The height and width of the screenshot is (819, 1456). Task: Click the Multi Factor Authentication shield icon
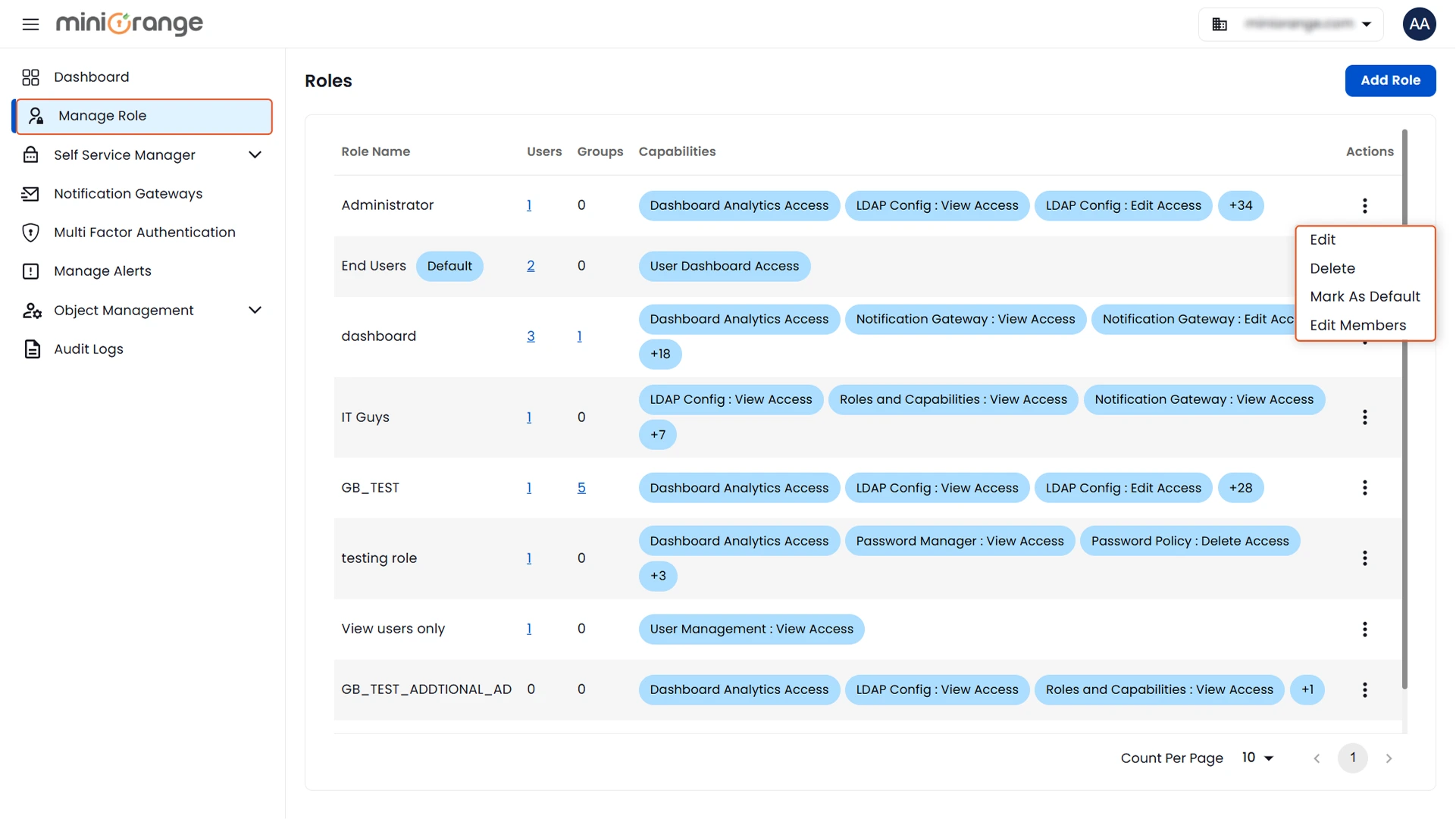coord(30,233)
